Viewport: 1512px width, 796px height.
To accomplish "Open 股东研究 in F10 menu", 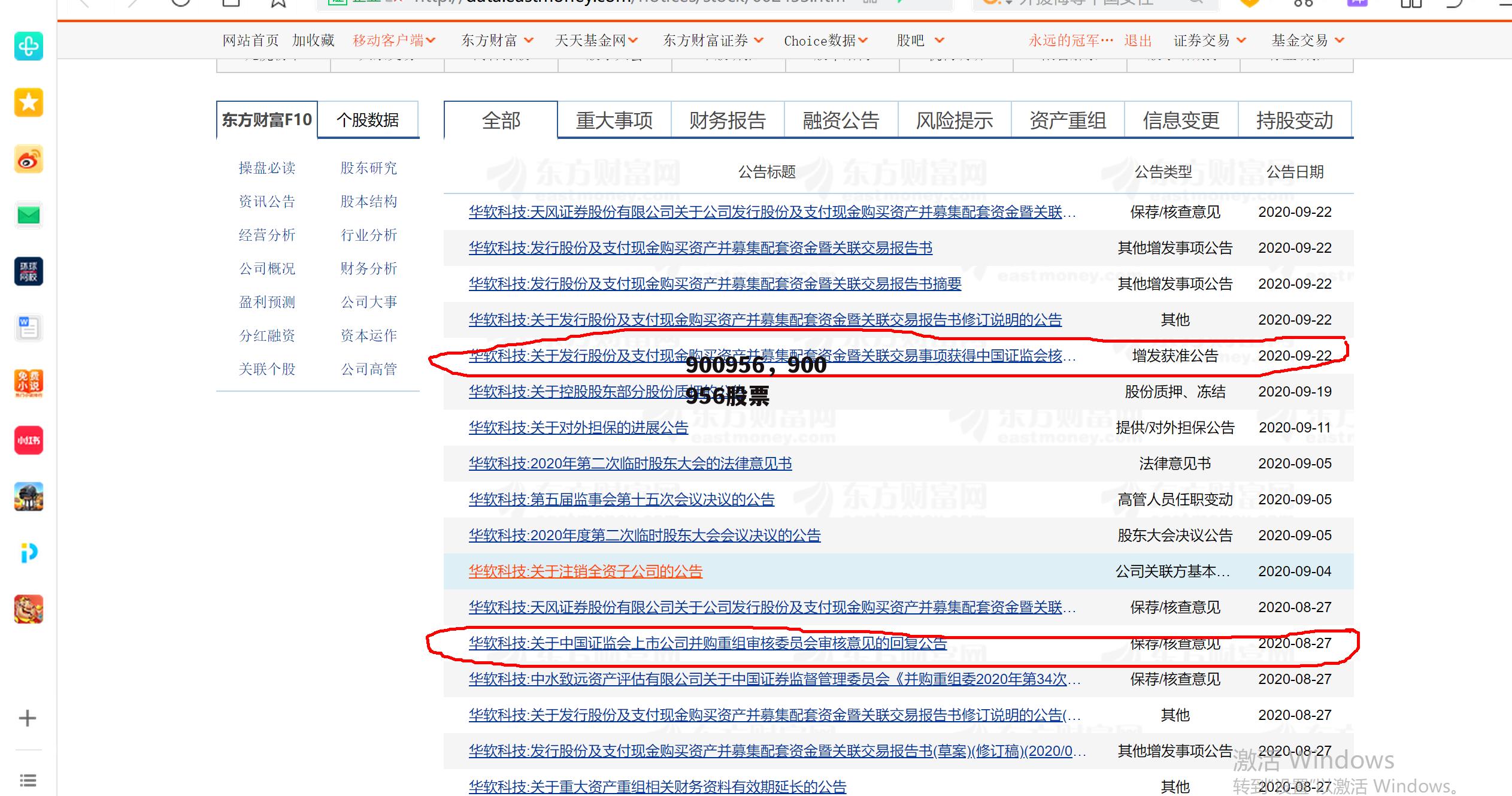I will (x=369, y=168).
